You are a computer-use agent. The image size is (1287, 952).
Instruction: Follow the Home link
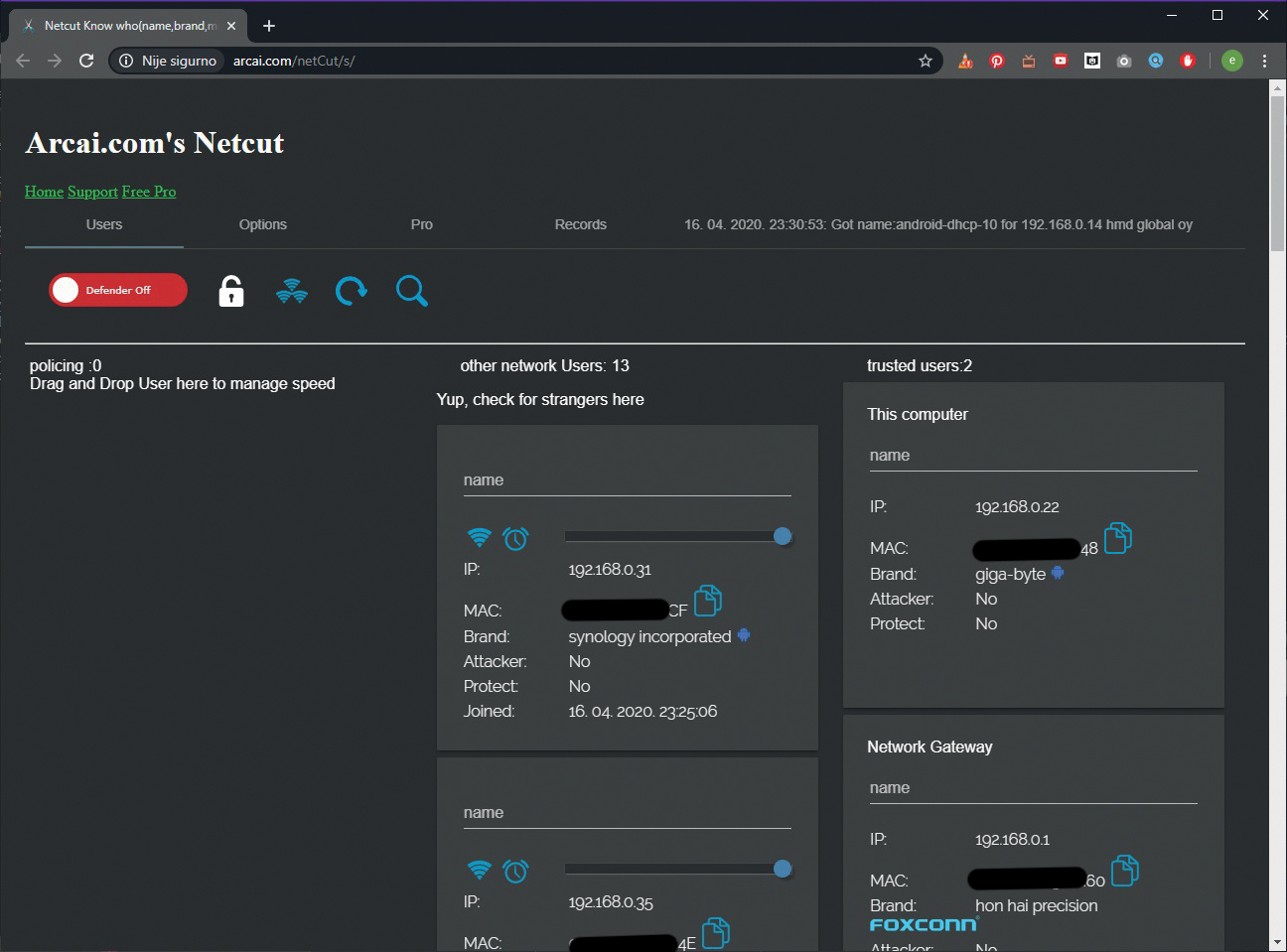[44, 192]
